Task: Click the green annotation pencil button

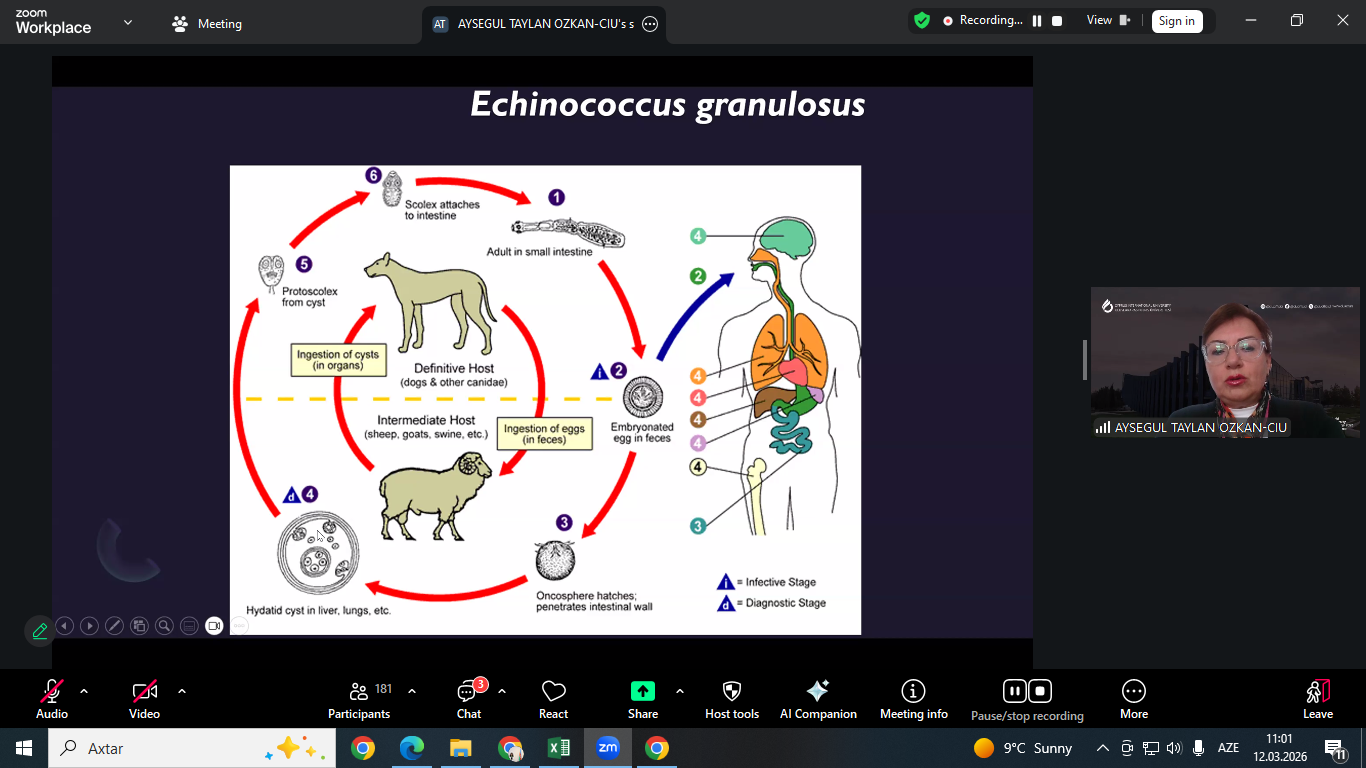Action: click(40, 631)
